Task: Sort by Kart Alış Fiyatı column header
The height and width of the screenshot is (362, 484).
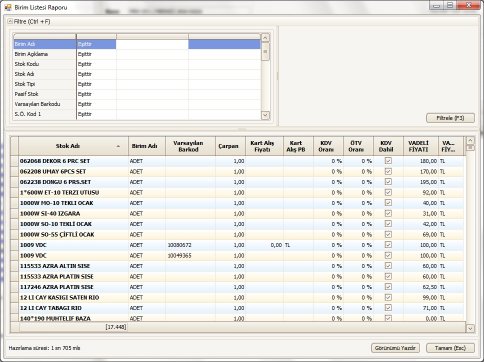Action: point(264,146)
